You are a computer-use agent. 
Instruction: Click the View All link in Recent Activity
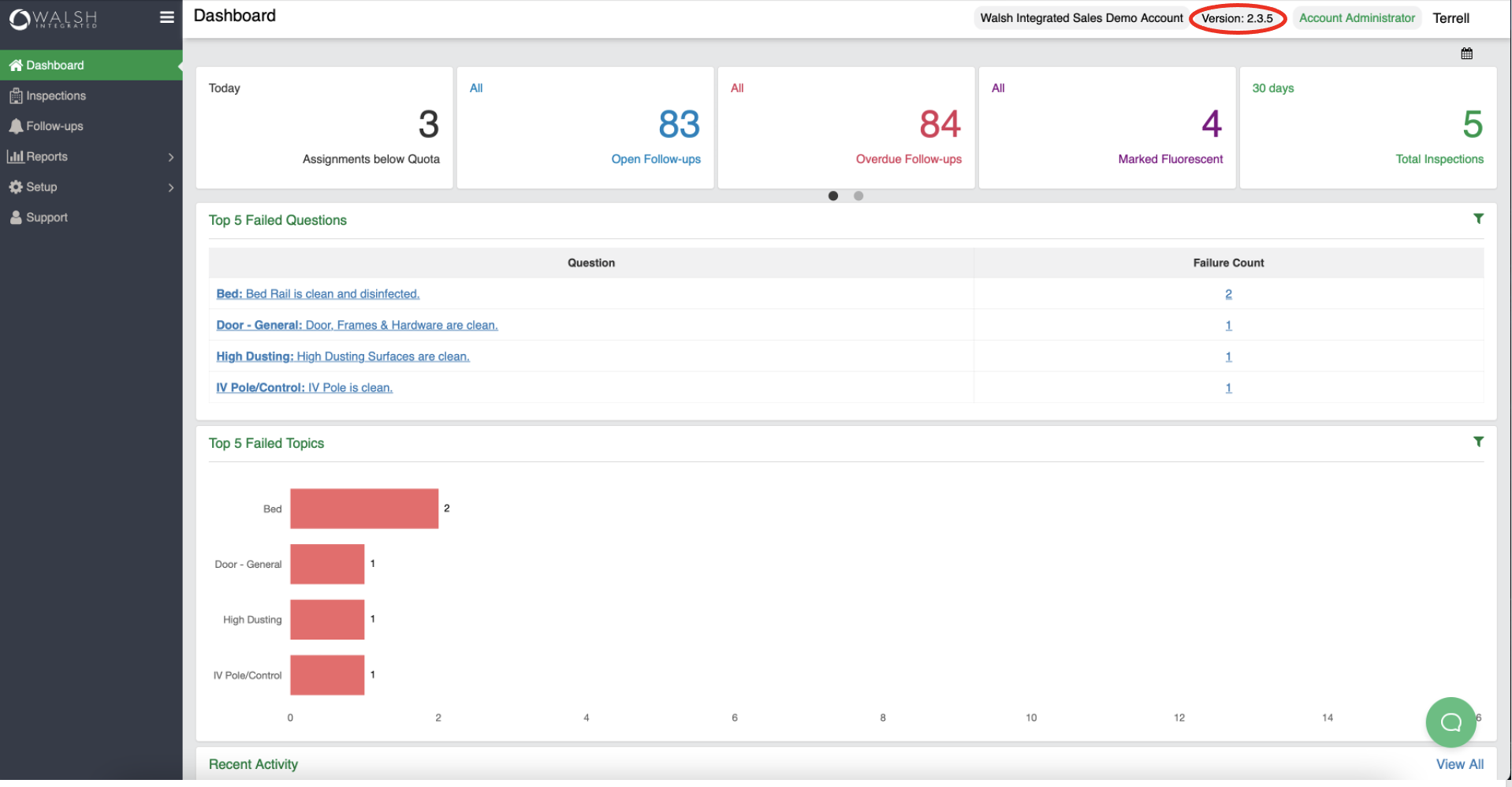click(1459, 763)
